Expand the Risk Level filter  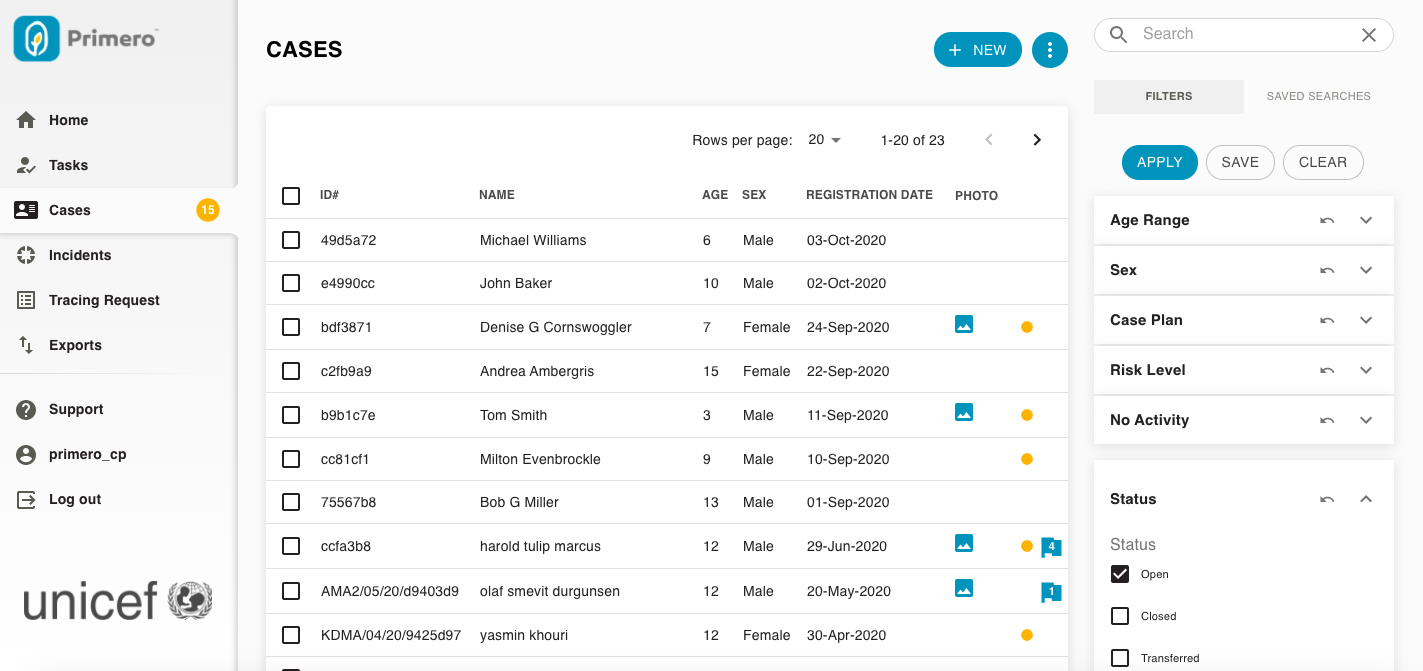click(x=1366, y=370)
